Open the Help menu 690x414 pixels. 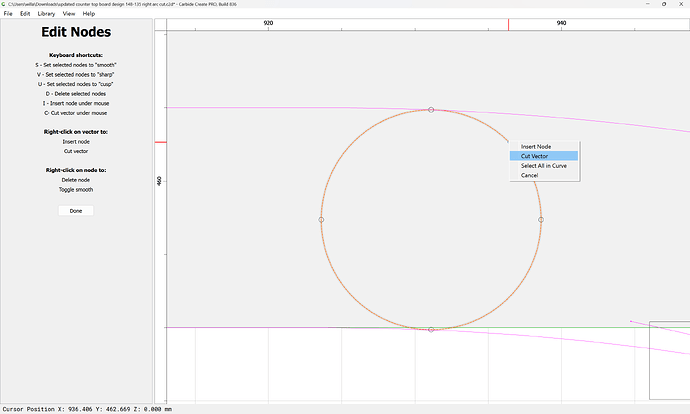click(89, 14)
